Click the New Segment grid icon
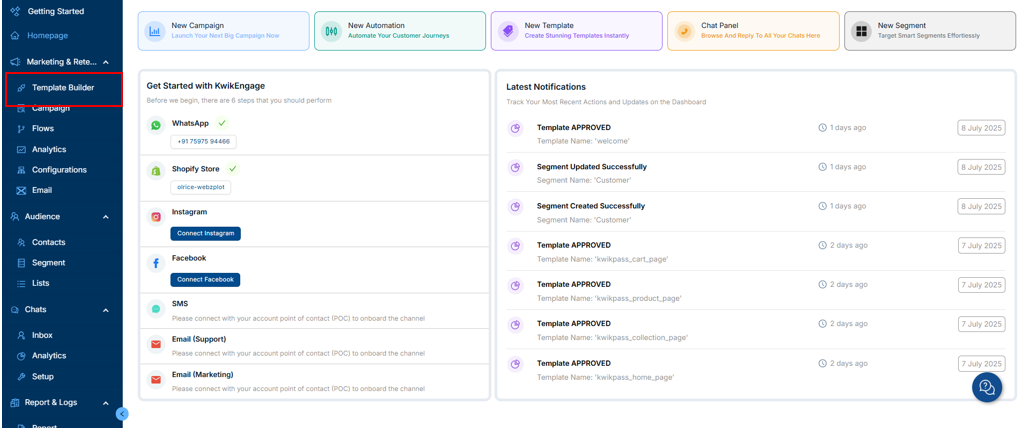 [x=861, y=31]
